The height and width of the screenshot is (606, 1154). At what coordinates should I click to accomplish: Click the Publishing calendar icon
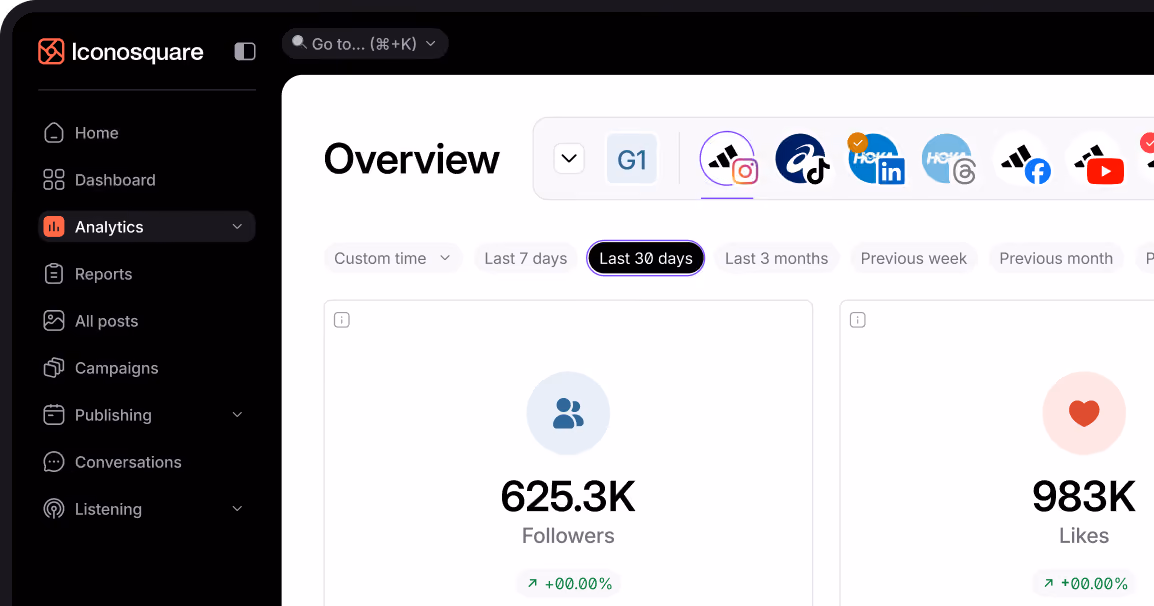(54, 415)
